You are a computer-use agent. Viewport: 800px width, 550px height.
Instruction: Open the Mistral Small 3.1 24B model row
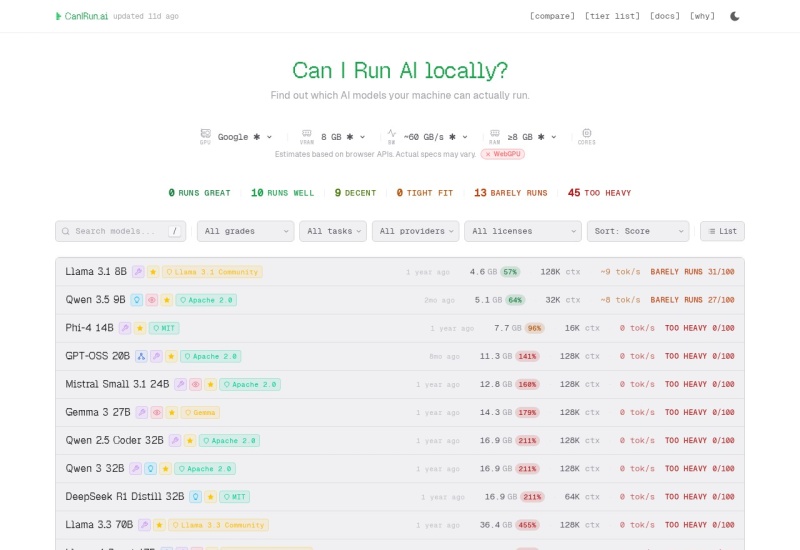pos(399,384)
